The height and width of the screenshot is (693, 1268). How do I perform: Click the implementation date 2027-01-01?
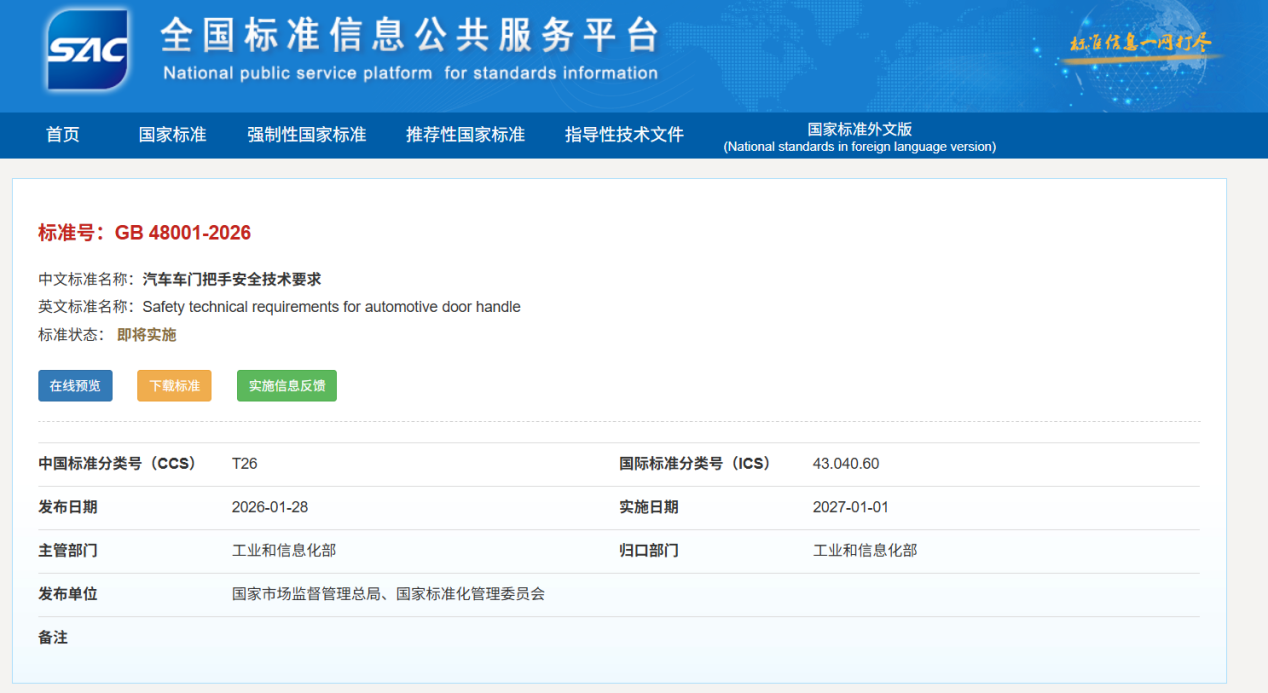point(850,507)
